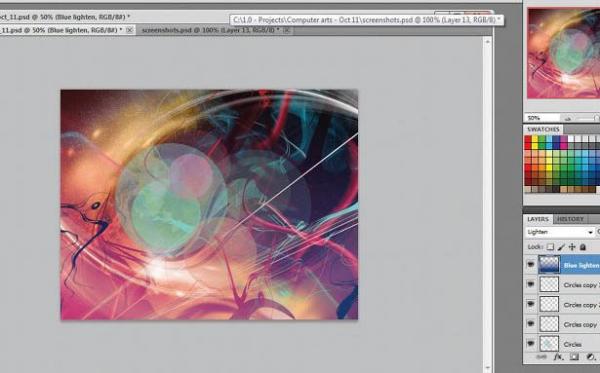
Task: Click the navigator zoom out mountain icon
Action: [568, 119]
